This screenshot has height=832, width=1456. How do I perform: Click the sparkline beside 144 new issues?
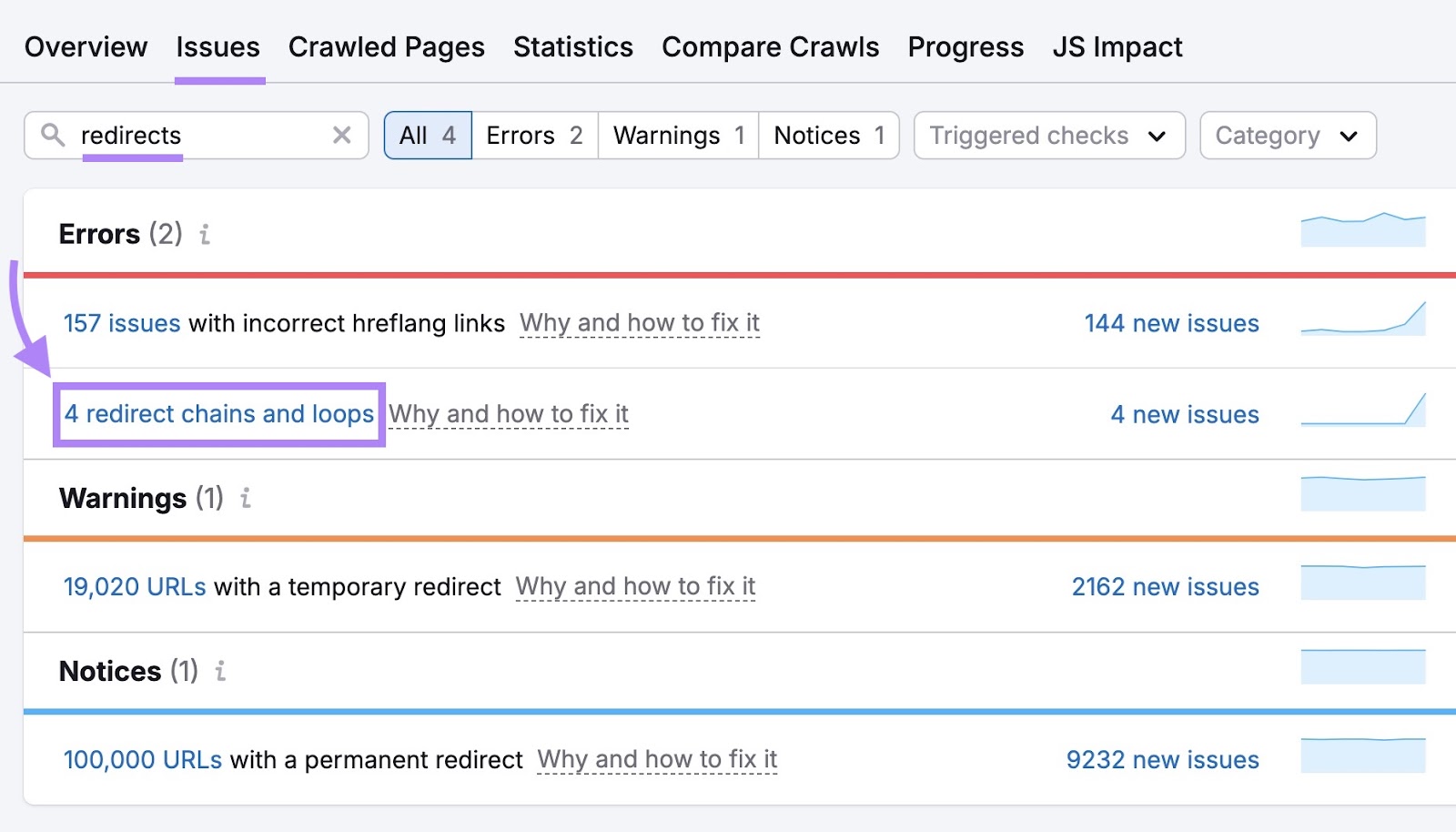1362,322
